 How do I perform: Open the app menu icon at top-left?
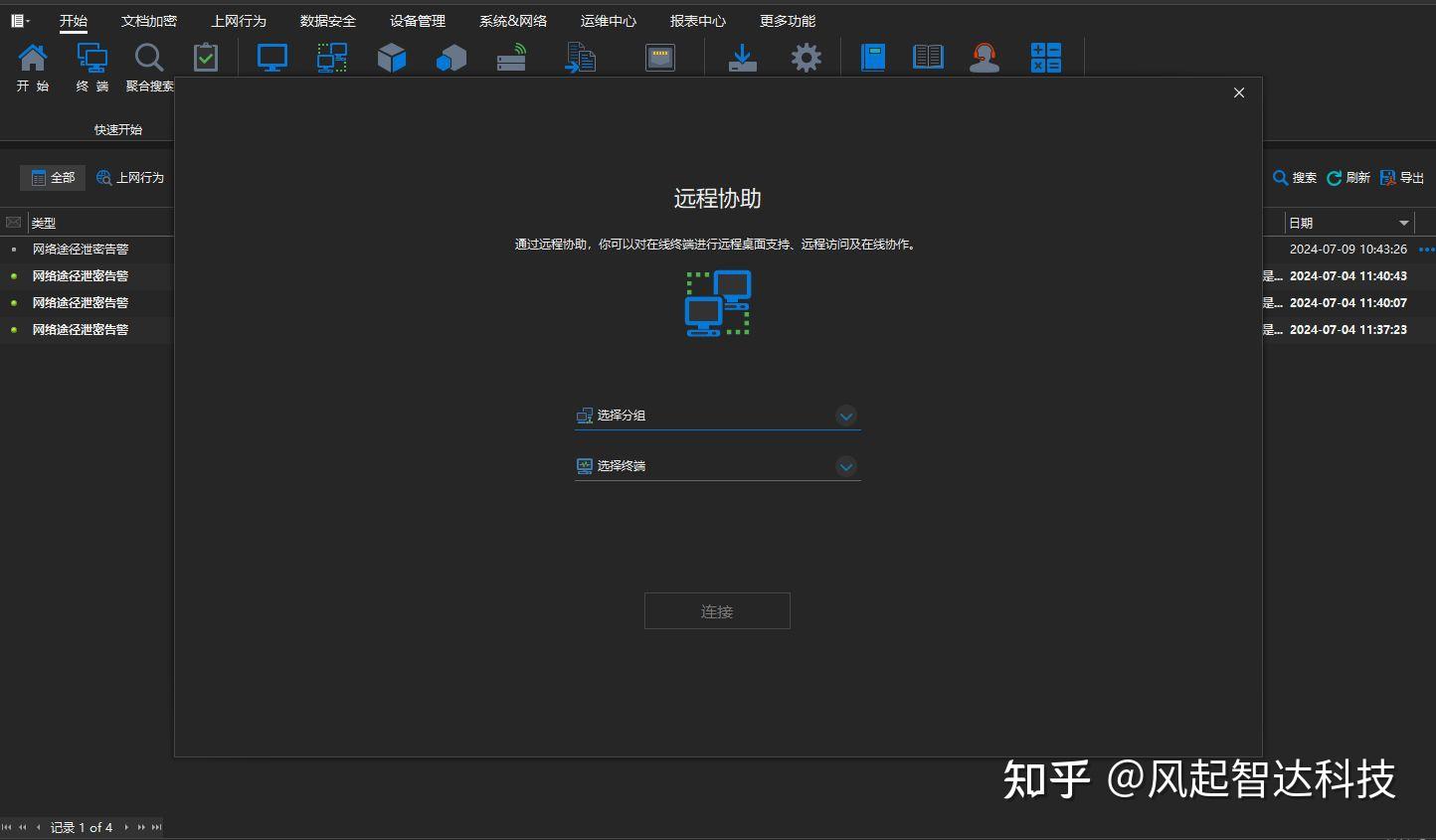(20, 21)
